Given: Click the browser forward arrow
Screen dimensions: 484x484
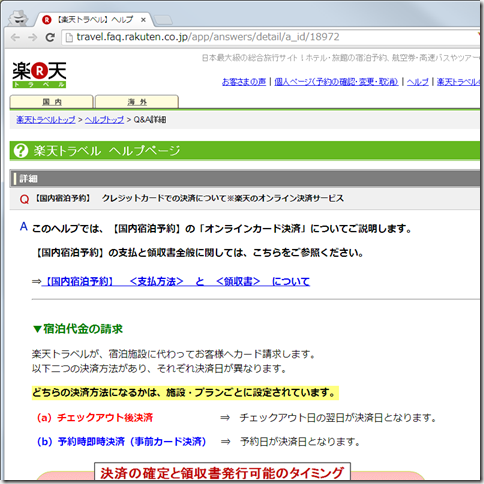Looking at the screenshot, I should click(33, 37).
